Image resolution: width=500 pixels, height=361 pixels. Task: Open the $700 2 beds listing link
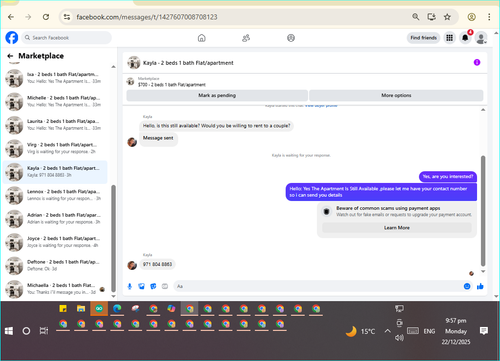pos(172,85)
